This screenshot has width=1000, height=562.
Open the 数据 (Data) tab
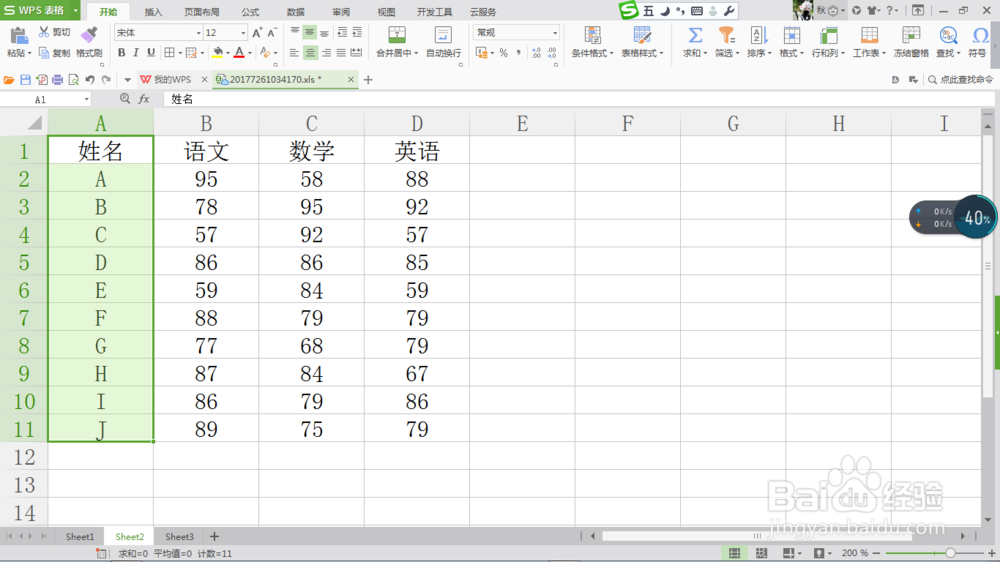[295, 11]
